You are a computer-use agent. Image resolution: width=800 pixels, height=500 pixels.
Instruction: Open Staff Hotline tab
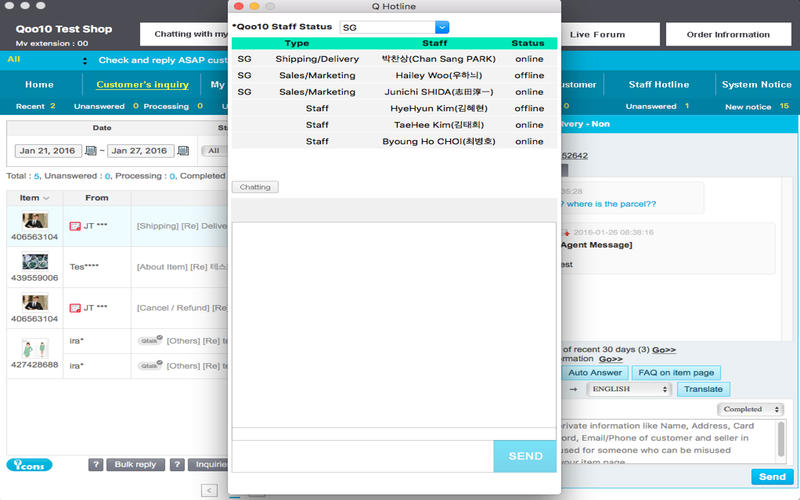(659, 85)
